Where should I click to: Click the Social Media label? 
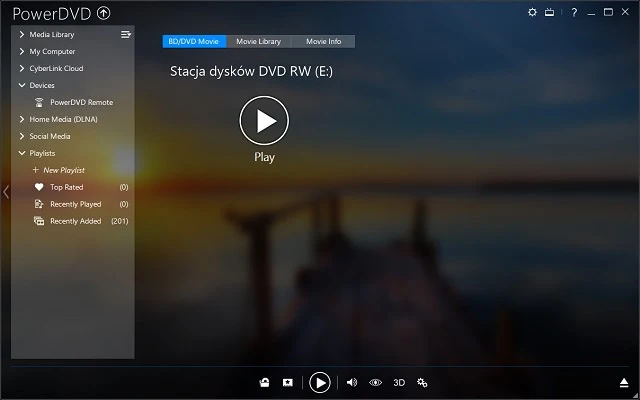[50, 136]
